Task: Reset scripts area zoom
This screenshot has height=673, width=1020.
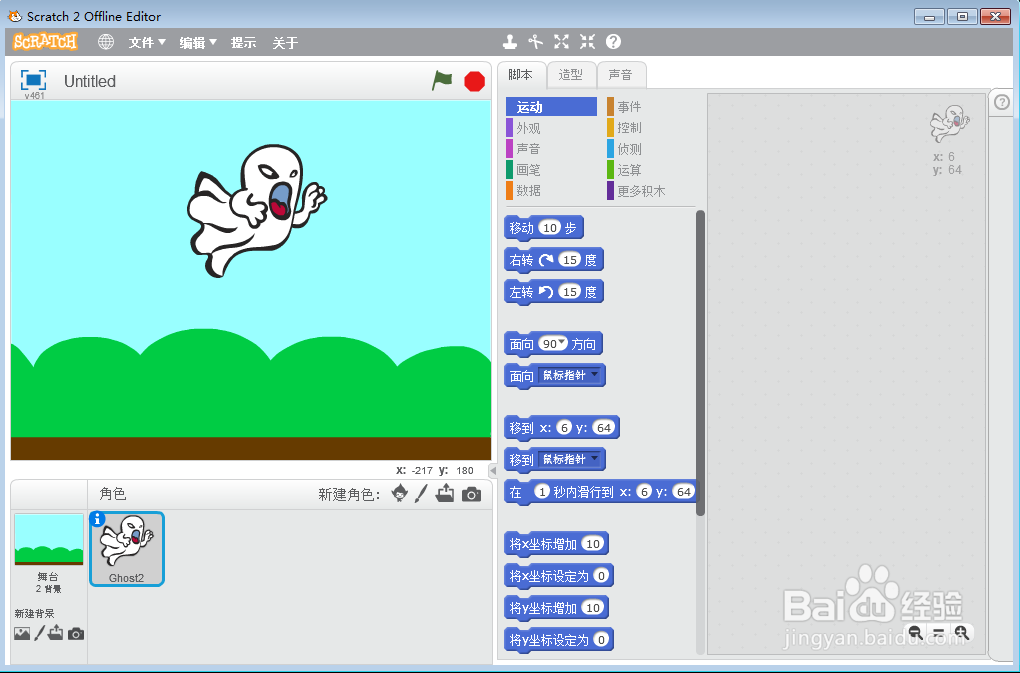Action: (x=939, y=632)
